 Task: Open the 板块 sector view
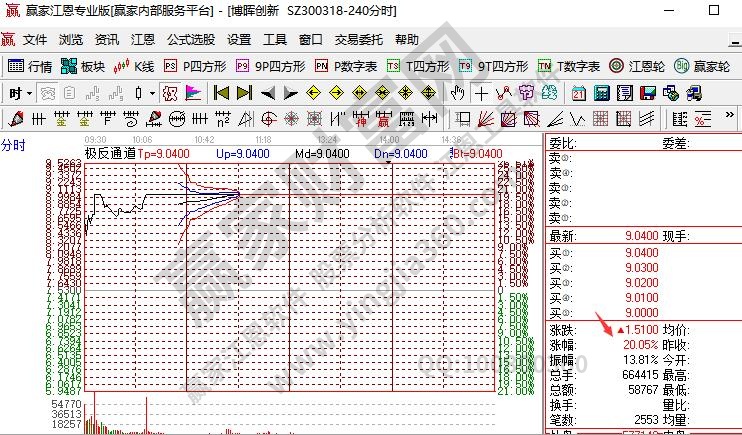83,67
